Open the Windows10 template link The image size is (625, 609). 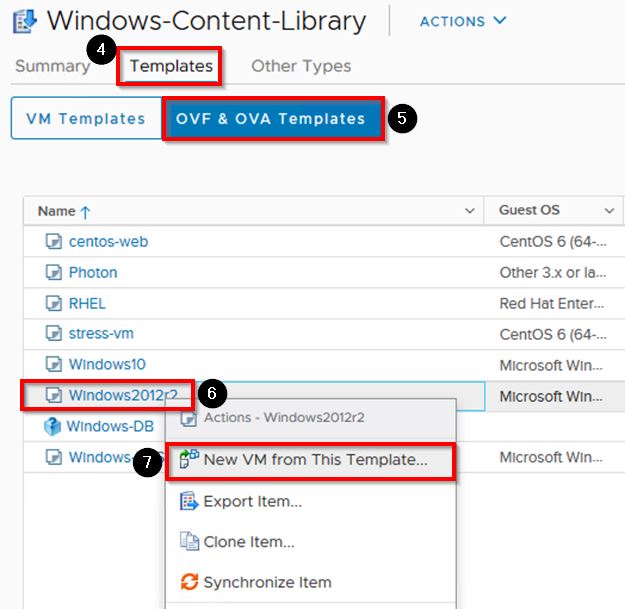pos(107,364)
